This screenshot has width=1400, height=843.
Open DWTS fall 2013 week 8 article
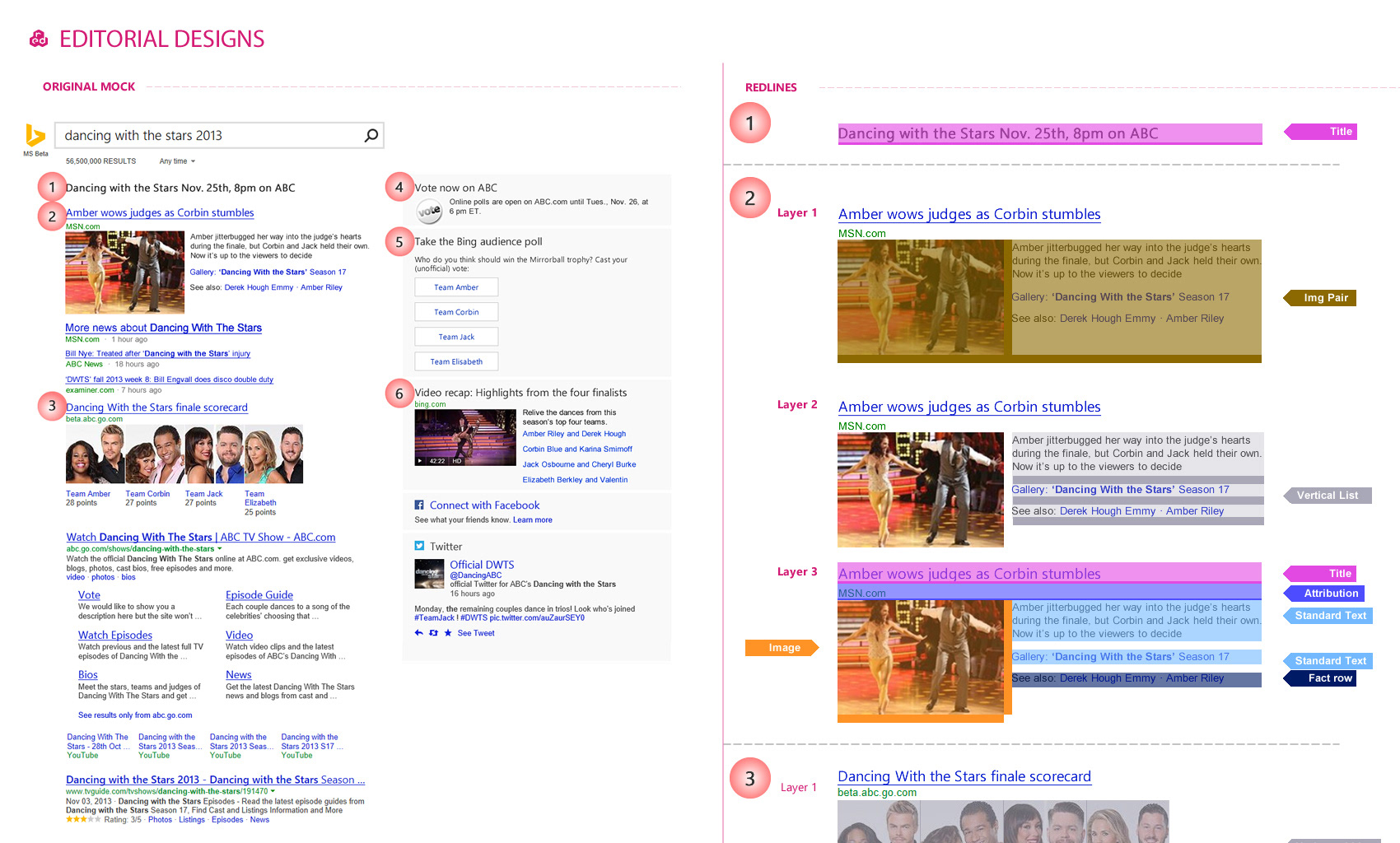click(x=169, y=380)
